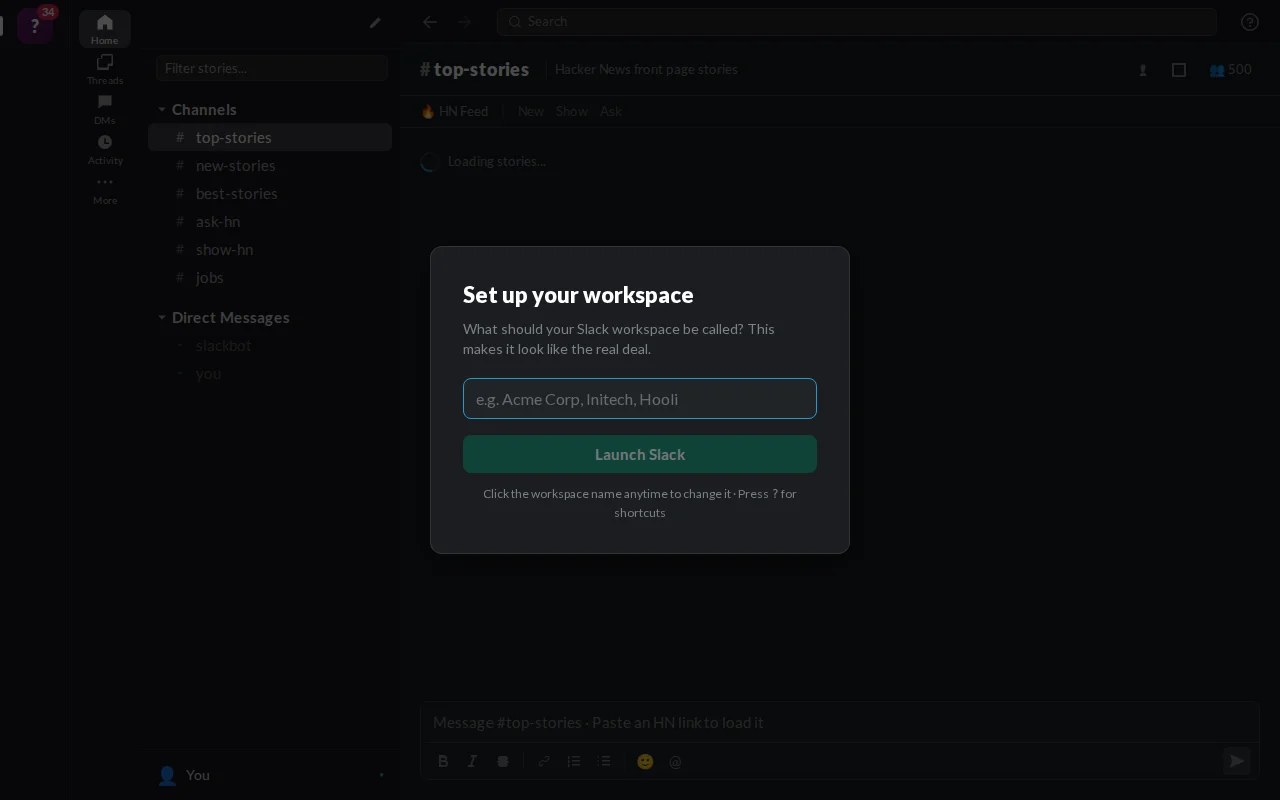Open help with the question mark icon
This screenshot has width=1280, height=800.
point(1250,22)
